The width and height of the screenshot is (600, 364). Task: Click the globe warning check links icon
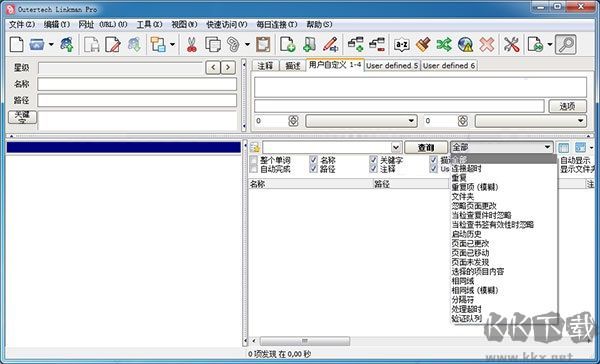[x=466, y=45]
